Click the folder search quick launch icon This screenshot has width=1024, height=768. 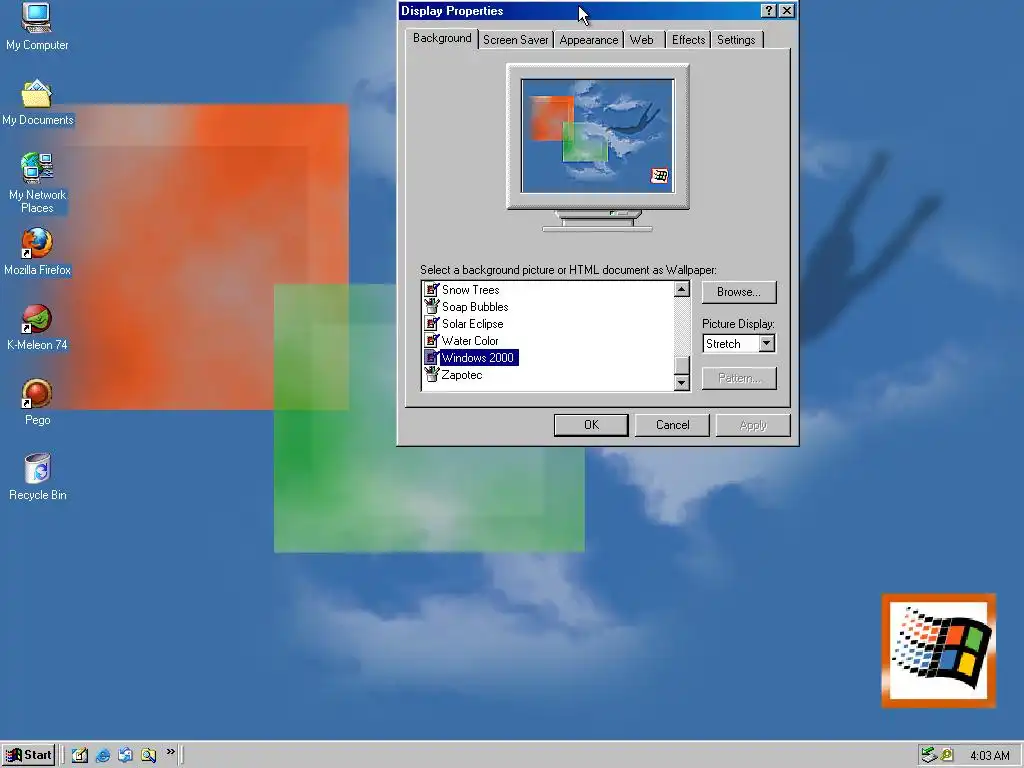click(148, 755)
